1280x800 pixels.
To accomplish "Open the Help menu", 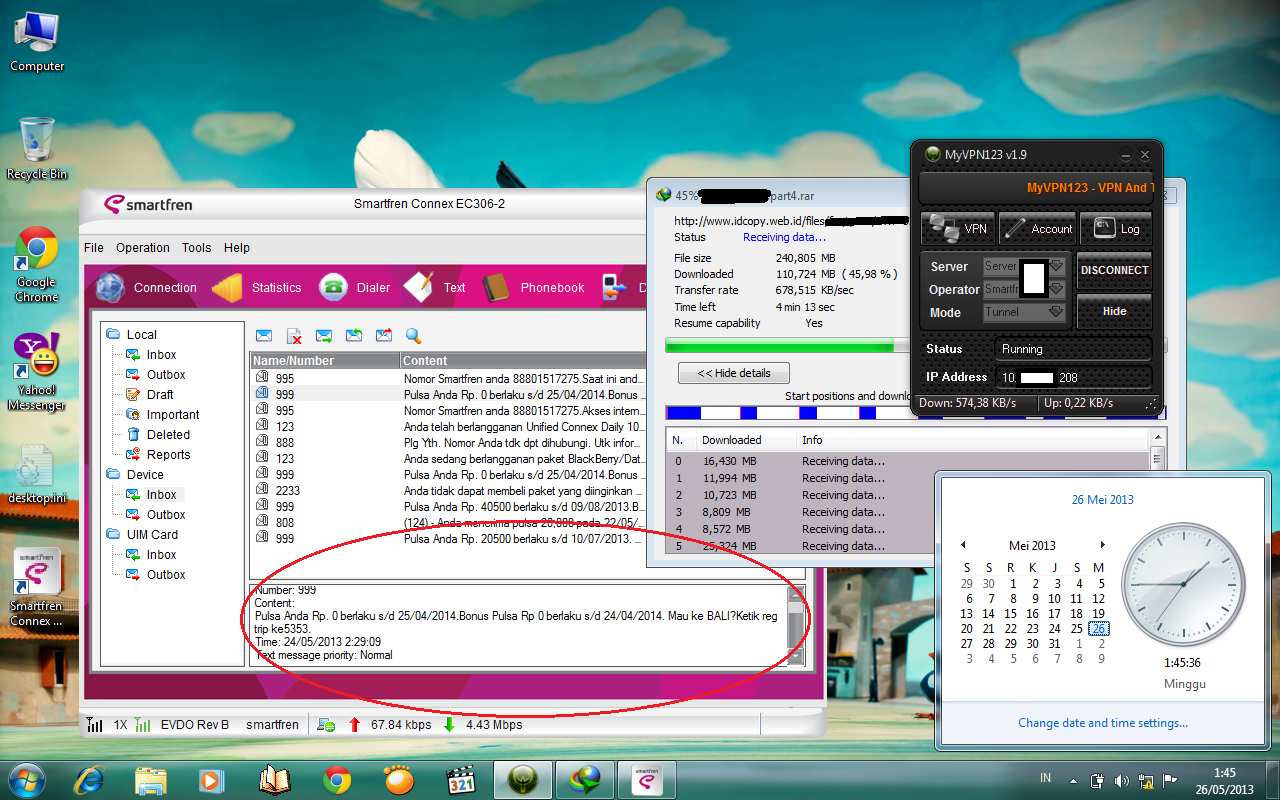I will pyautogui.click(x=237, y=248).
